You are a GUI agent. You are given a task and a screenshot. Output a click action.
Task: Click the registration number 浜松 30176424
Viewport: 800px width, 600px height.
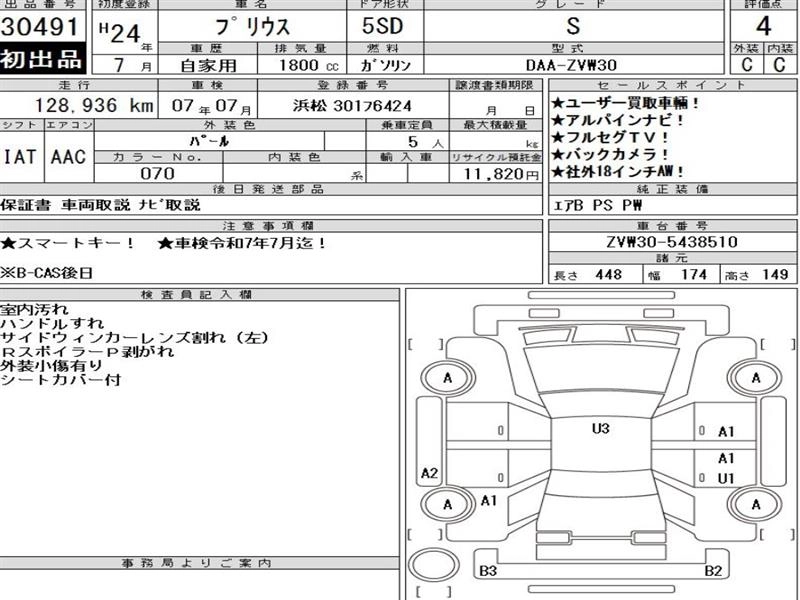(352, 106)
